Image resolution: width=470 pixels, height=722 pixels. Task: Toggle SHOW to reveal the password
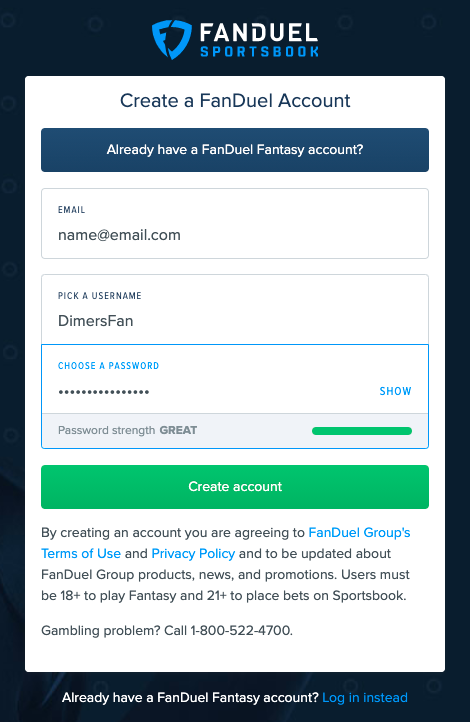point(395,391)
